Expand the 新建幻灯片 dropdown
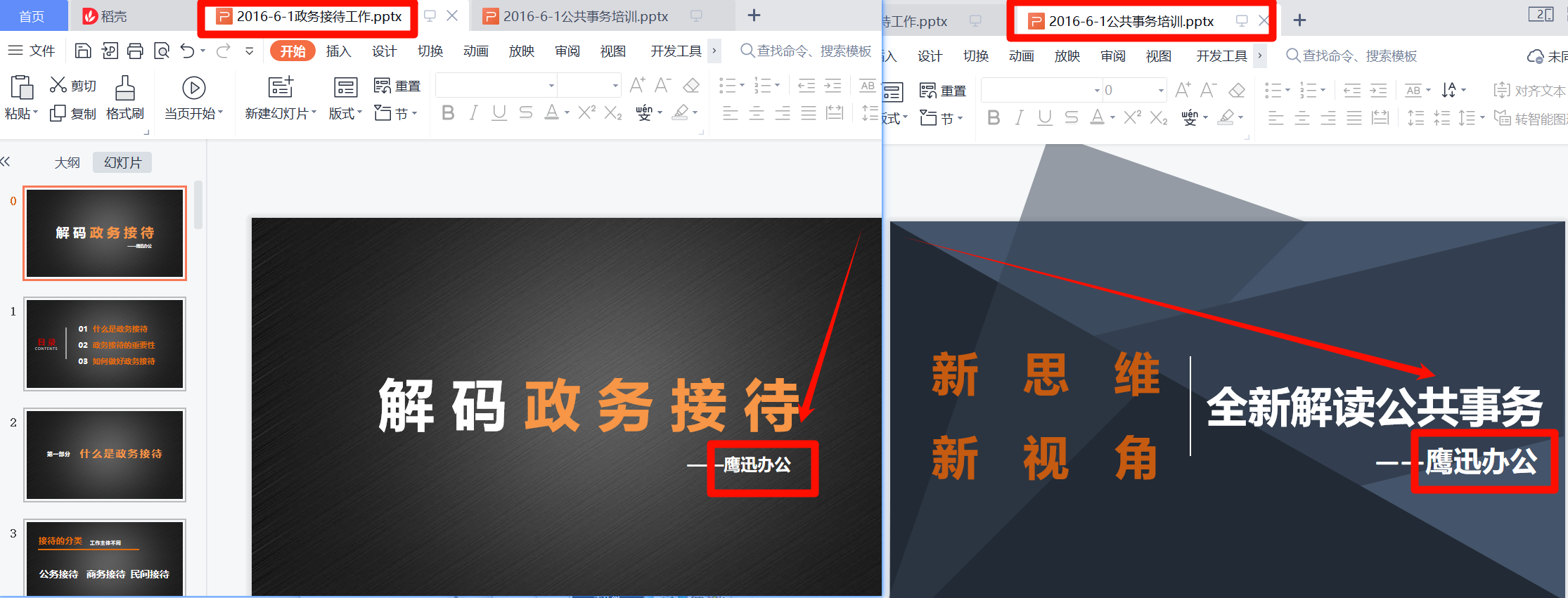This screenshot has height=598, width=1568. (x=281, y=114)
